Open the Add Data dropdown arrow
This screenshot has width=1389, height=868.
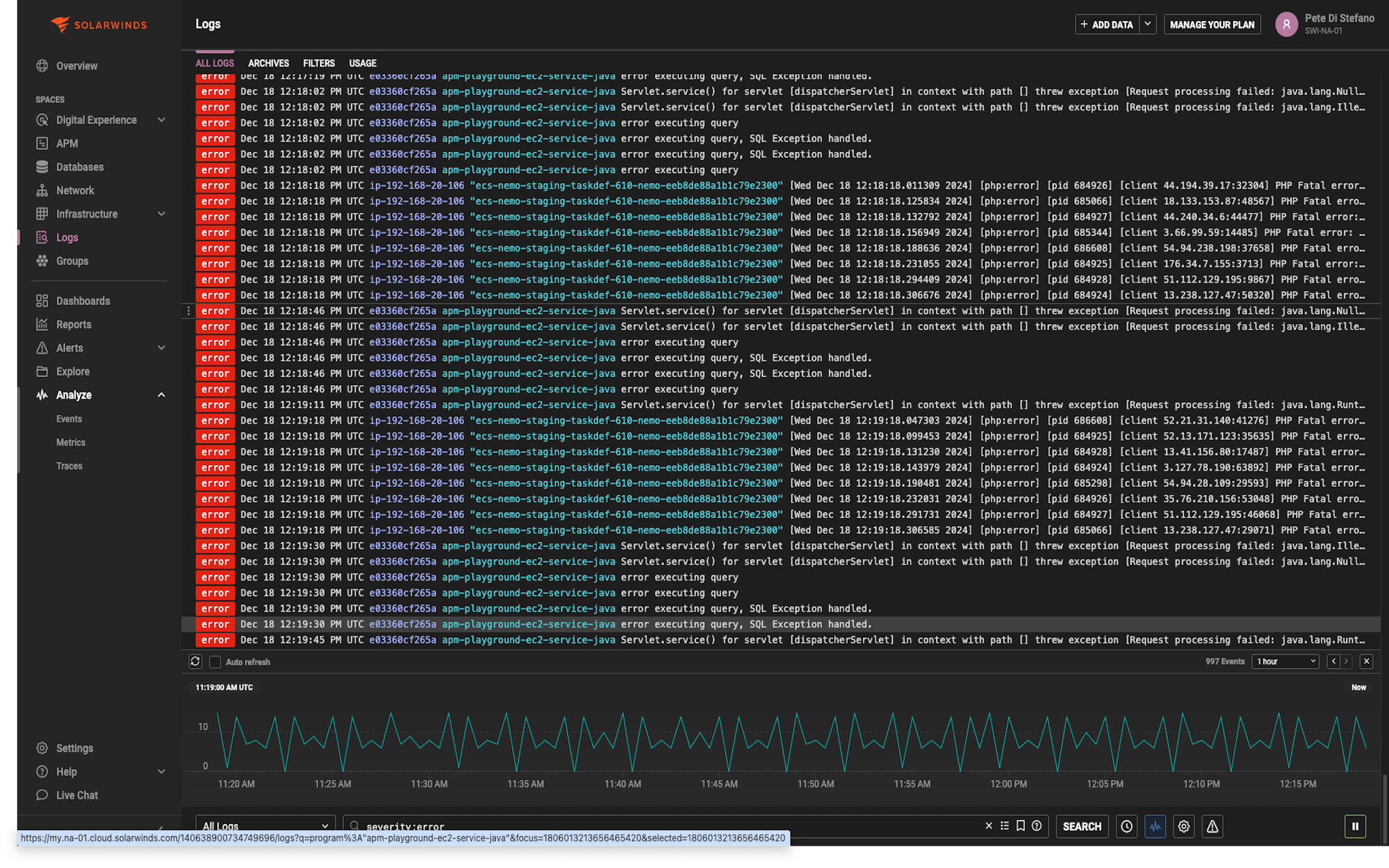coord(1148,24)
